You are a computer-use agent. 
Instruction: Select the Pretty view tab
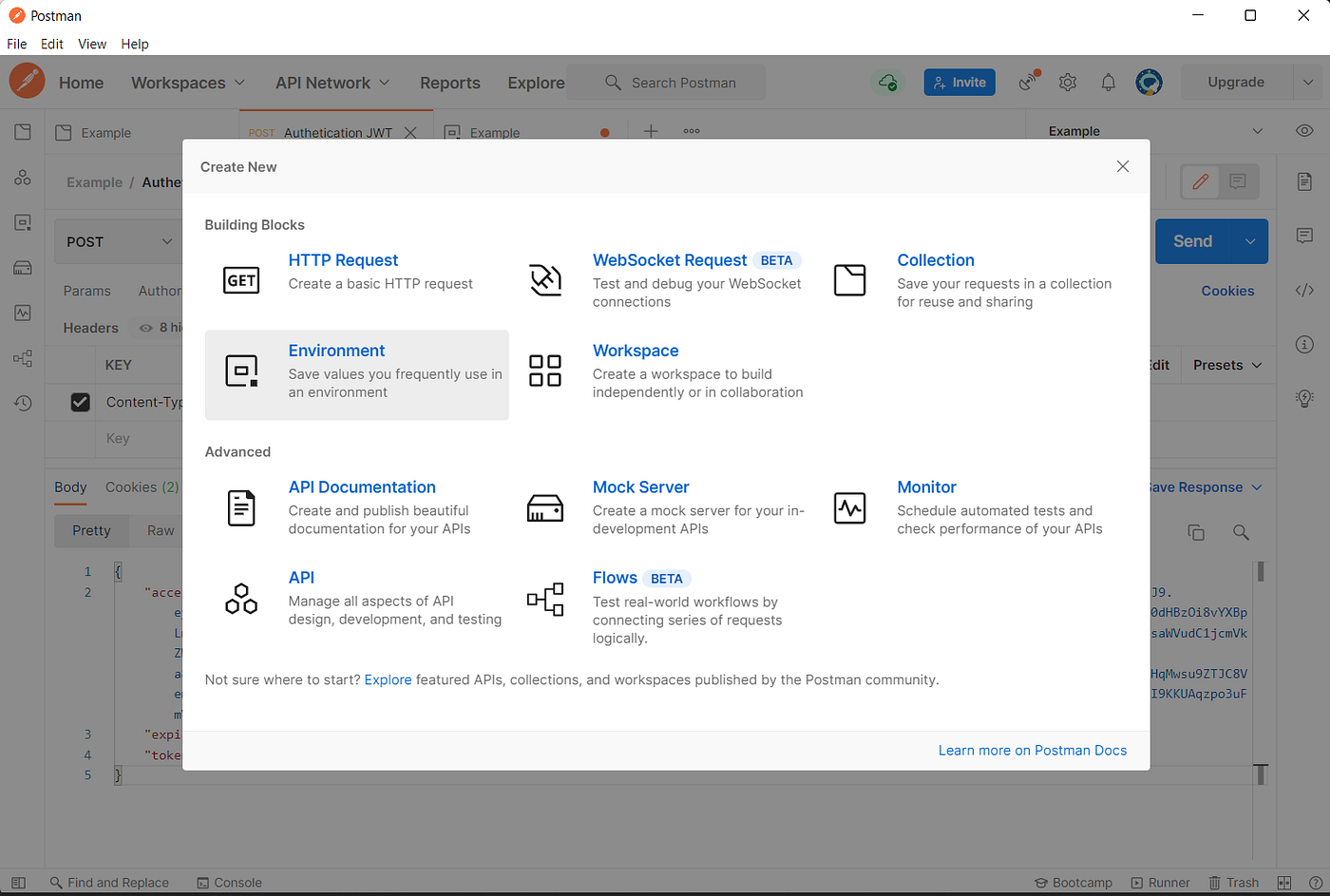point(91,530)
